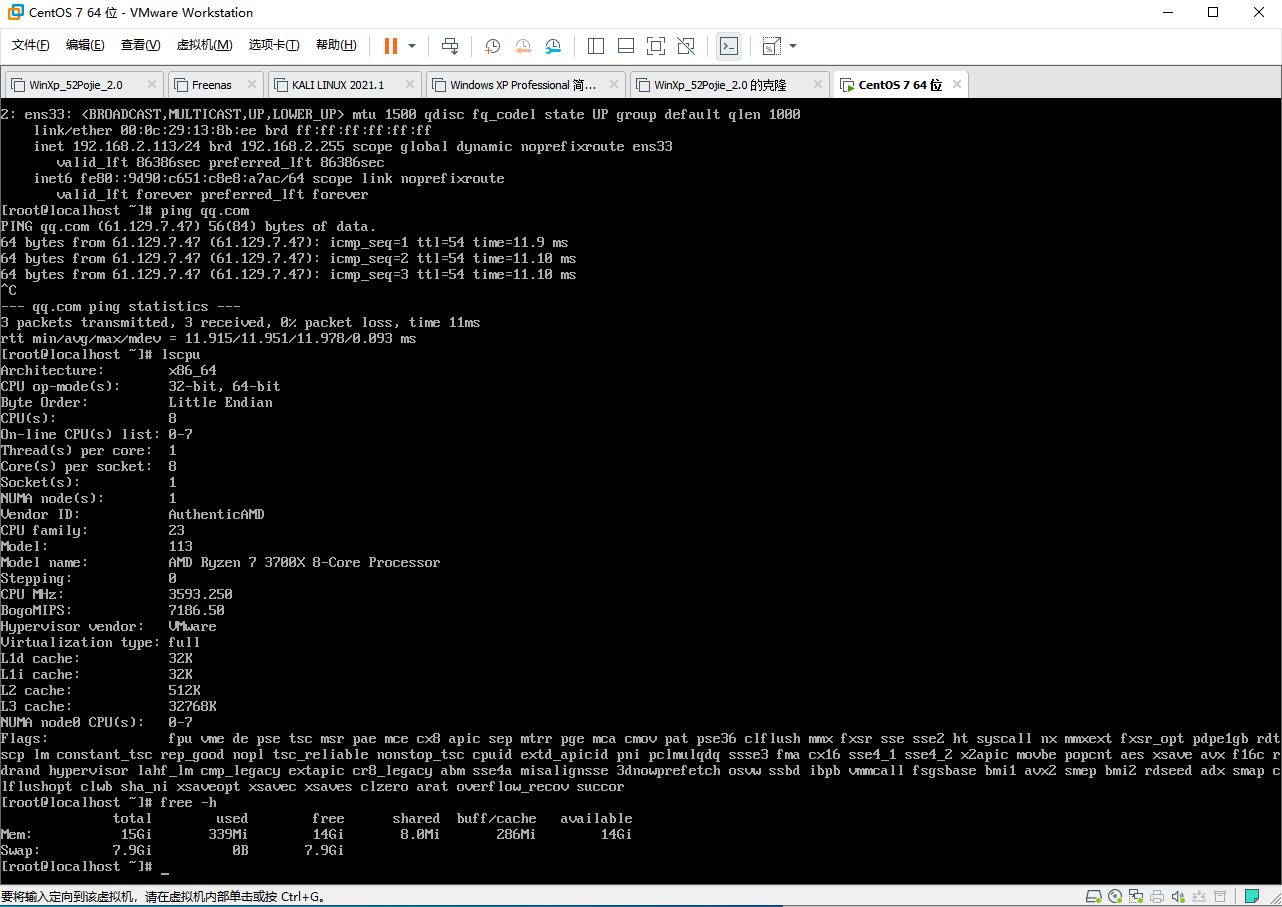Image resolution: width=1282 pixels, height=907 pixels.
Task: Click the Freenas tab VM icon
Action: [180, 85]
